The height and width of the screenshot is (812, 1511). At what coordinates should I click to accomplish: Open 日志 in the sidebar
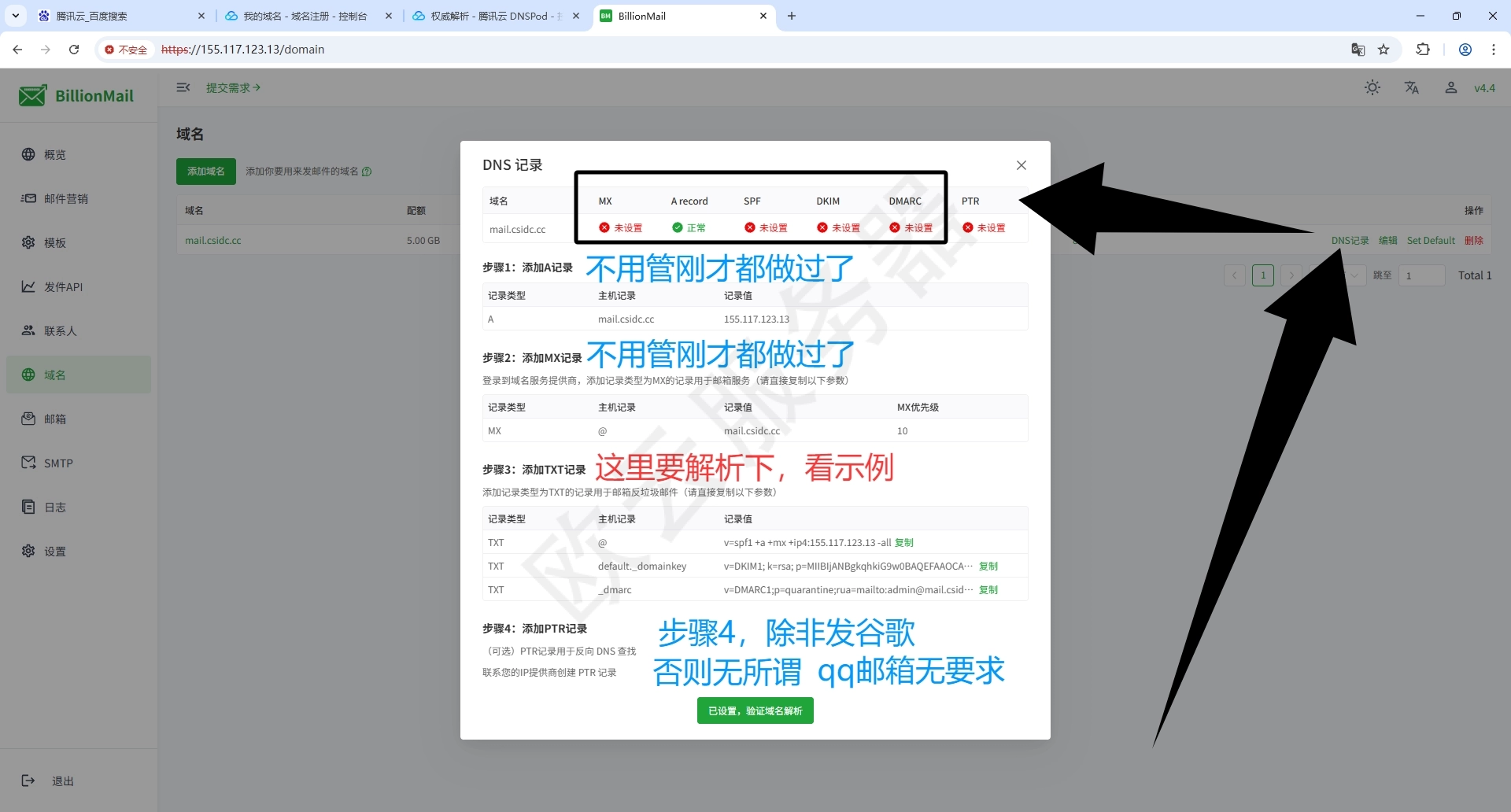(79, 507)
